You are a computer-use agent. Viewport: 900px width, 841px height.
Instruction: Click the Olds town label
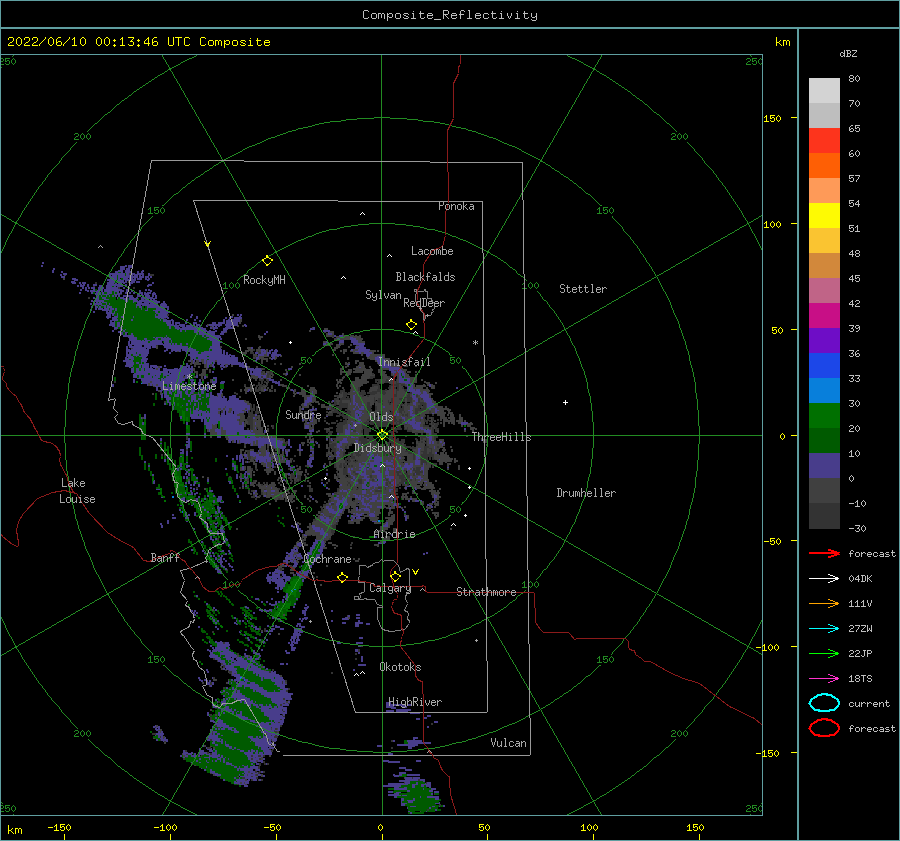click(381, 417)
